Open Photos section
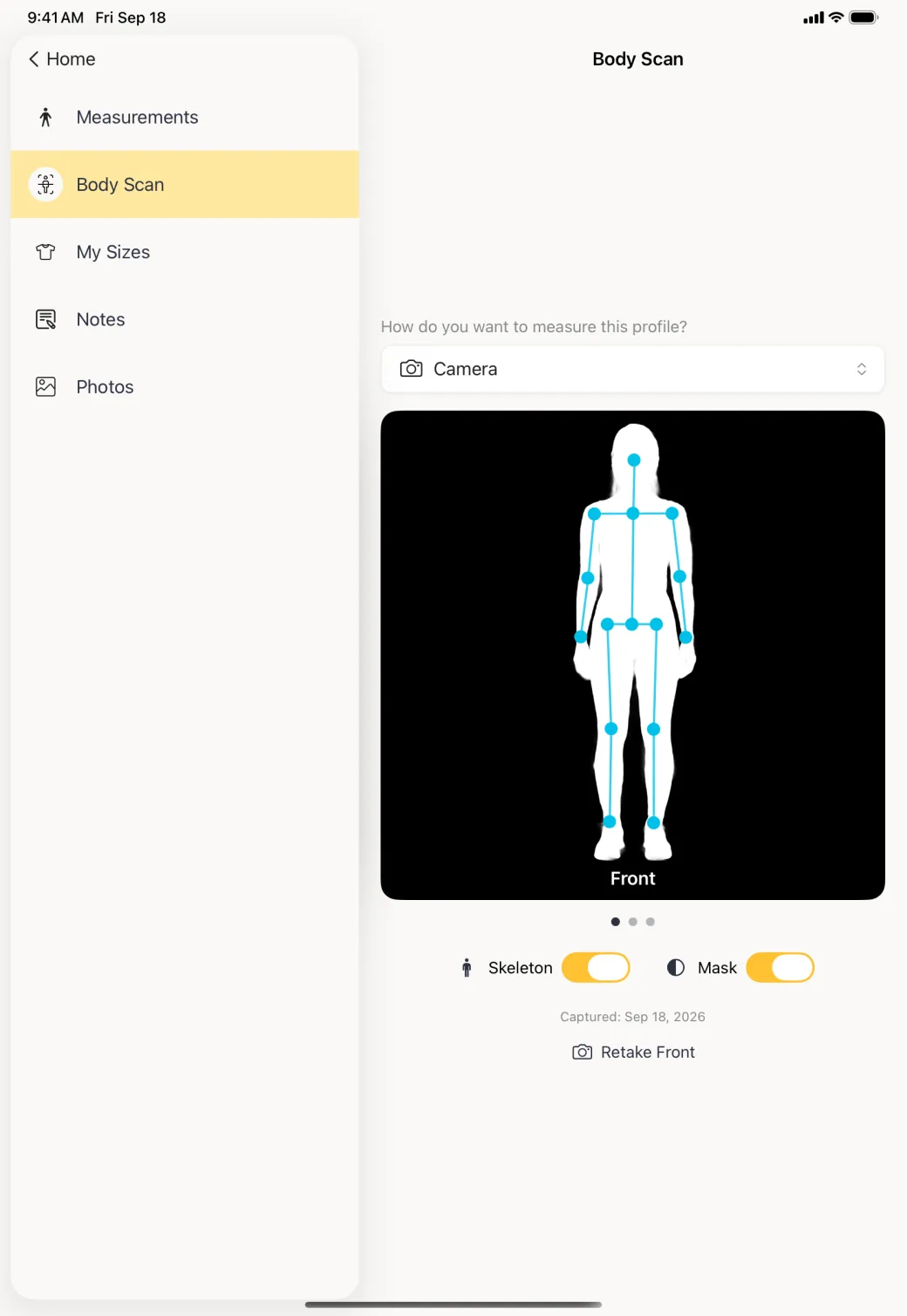Image resolution: width=907 pixels, height=1316 pixels. coord(185,386)
